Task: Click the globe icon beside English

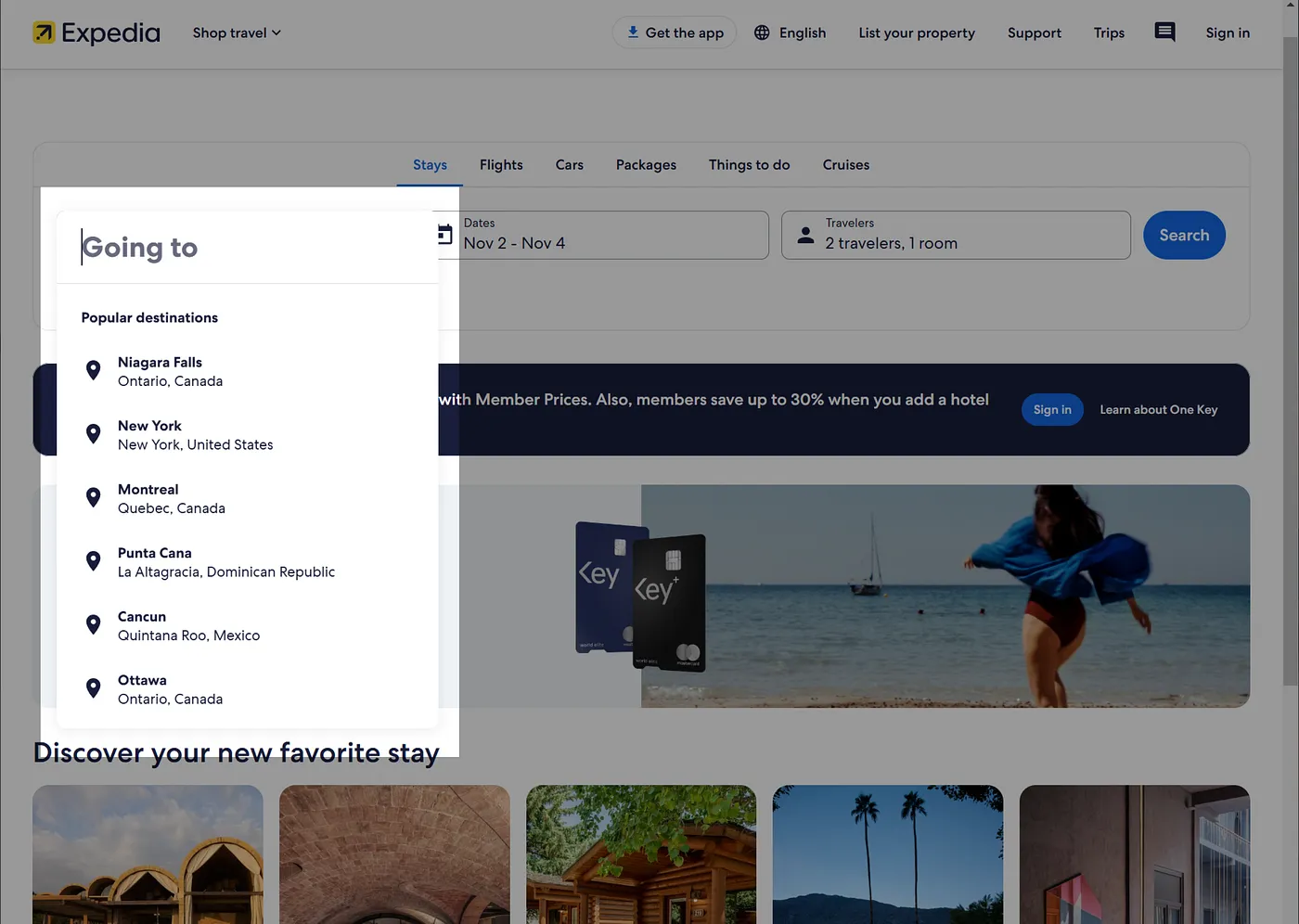Action: coord(762,32)
